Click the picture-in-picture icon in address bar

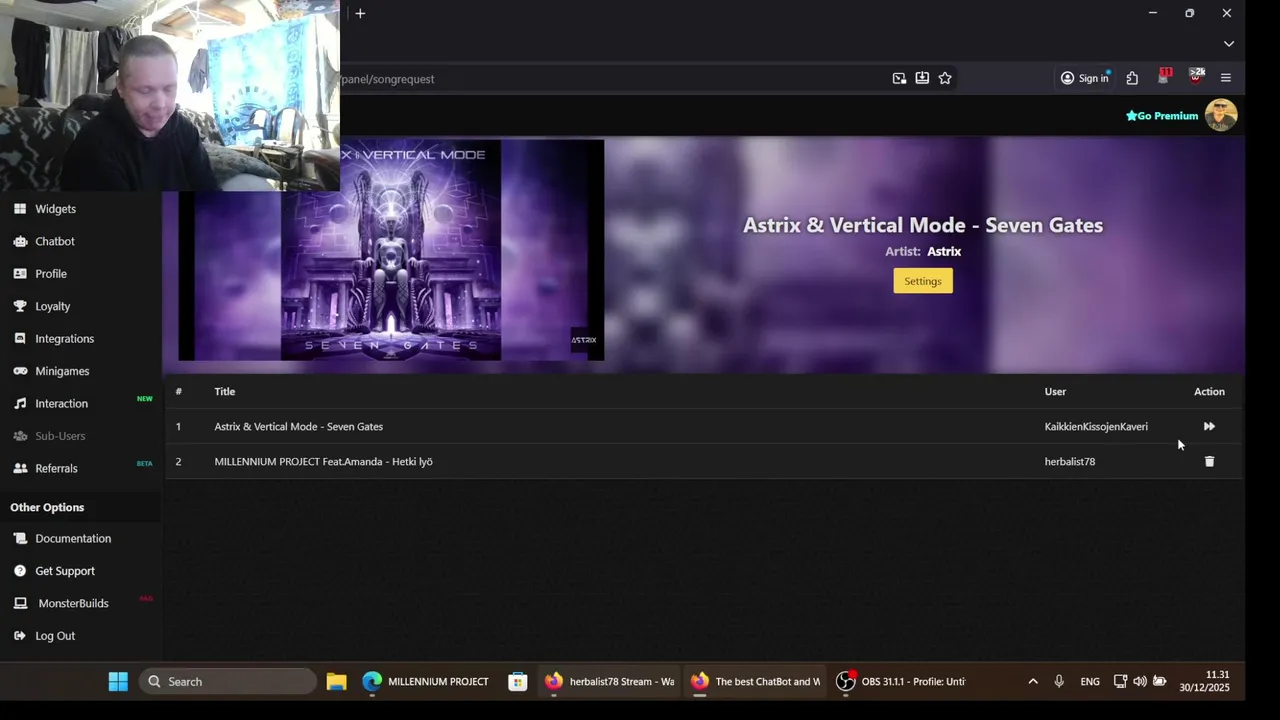[x=899, y=78]
